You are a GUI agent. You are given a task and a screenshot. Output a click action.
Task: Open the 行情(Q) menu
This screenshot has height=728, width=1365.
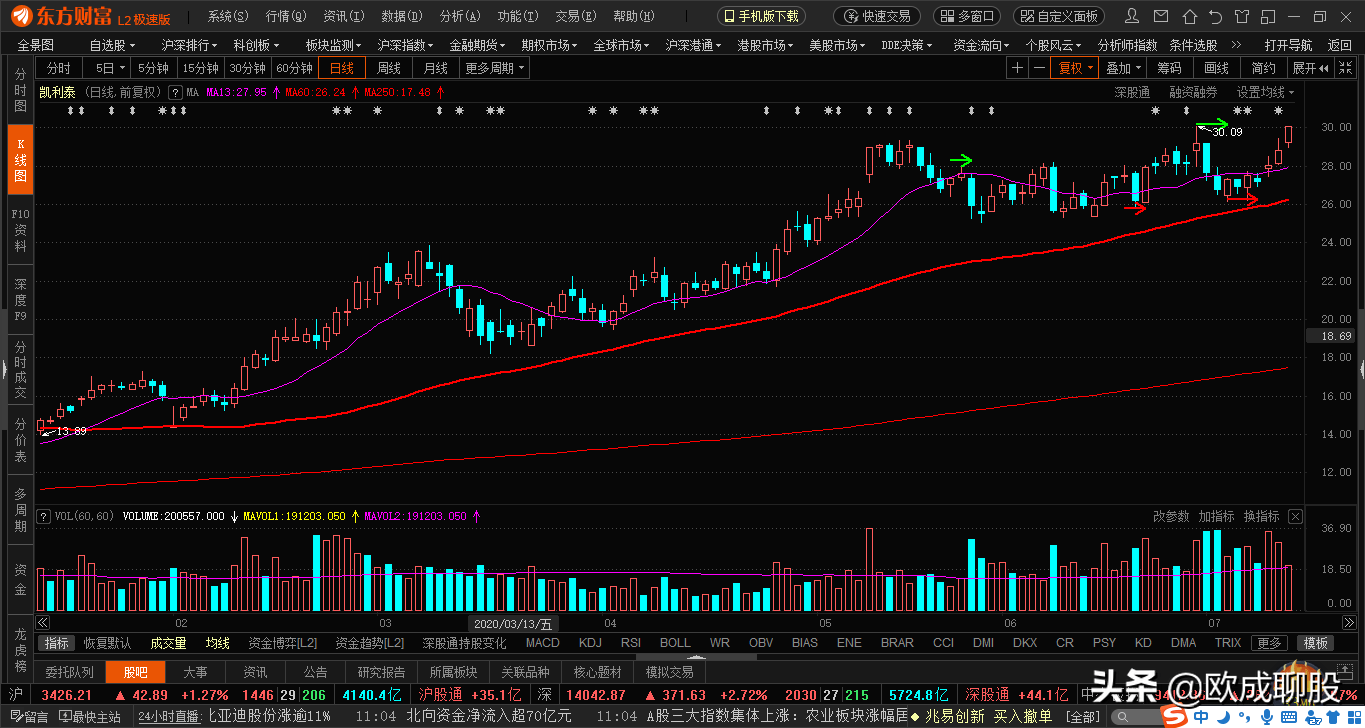pos(286,16)
